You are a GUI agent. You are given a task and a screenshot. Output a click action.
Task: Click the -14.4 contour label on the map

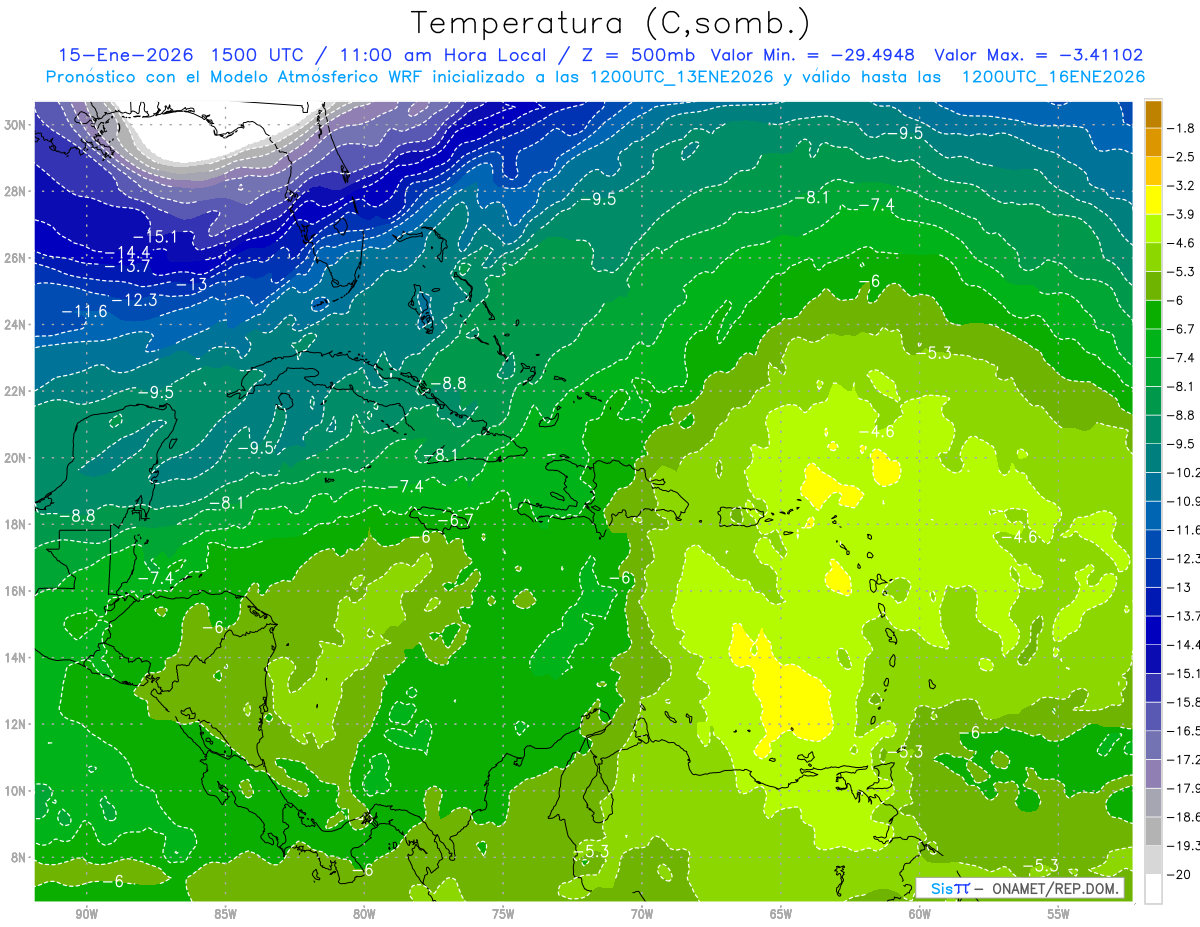[128, 252]
